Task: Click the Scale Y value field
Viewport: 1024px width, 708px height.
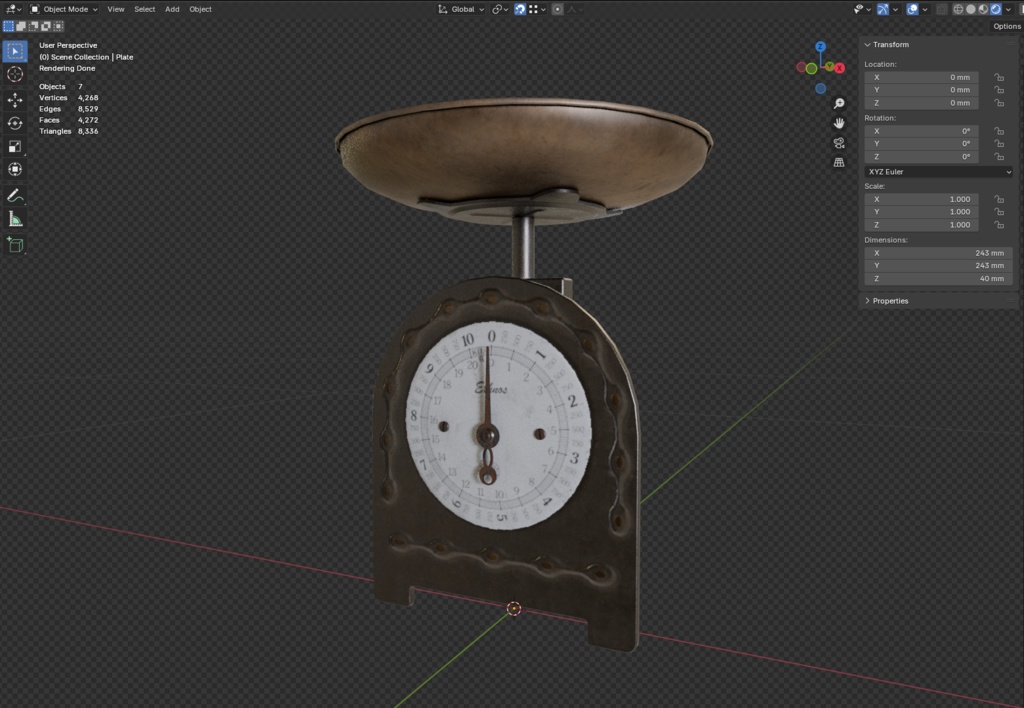Action: tap(921, 212)
